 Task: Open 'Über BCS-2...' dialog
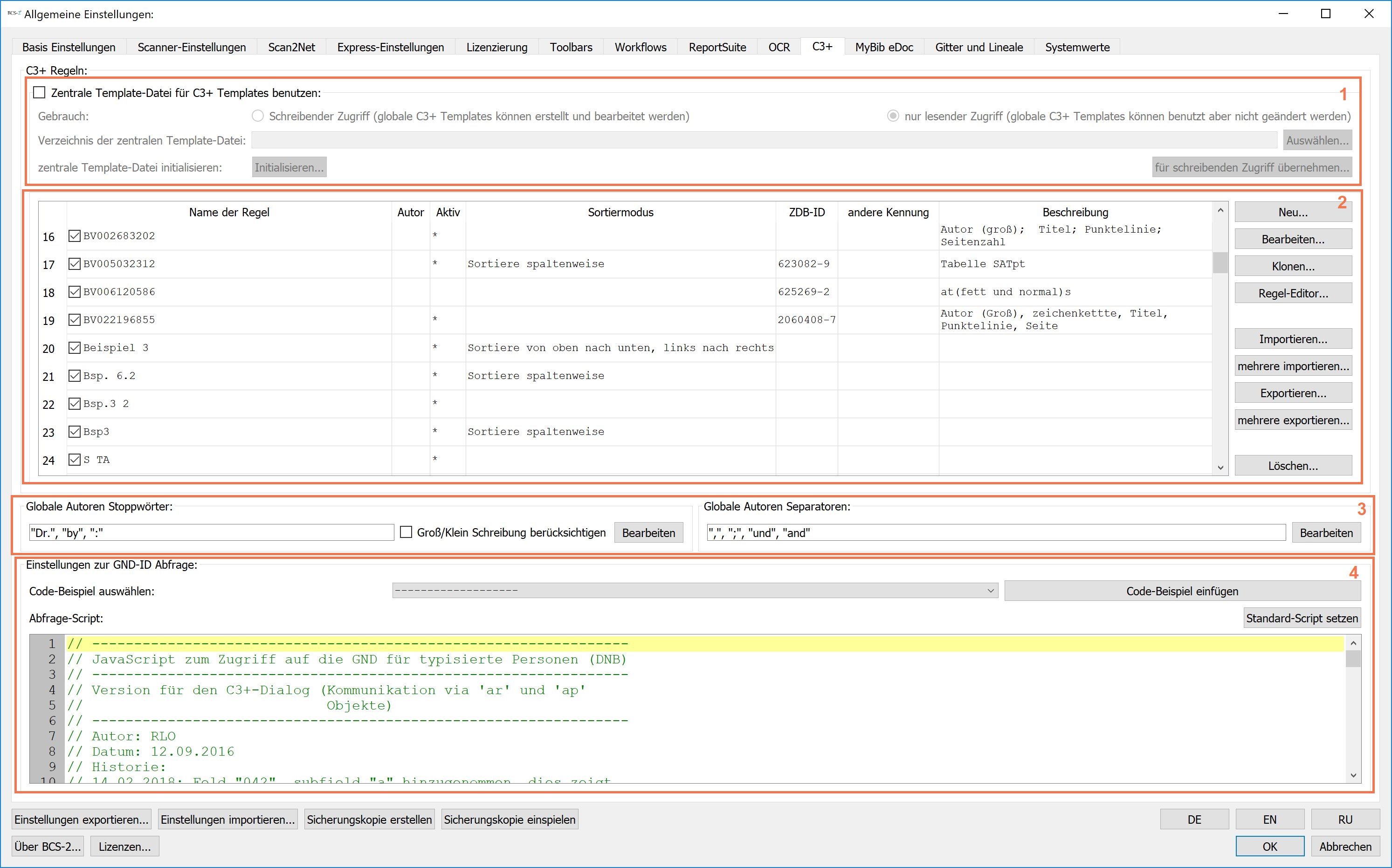48,846
